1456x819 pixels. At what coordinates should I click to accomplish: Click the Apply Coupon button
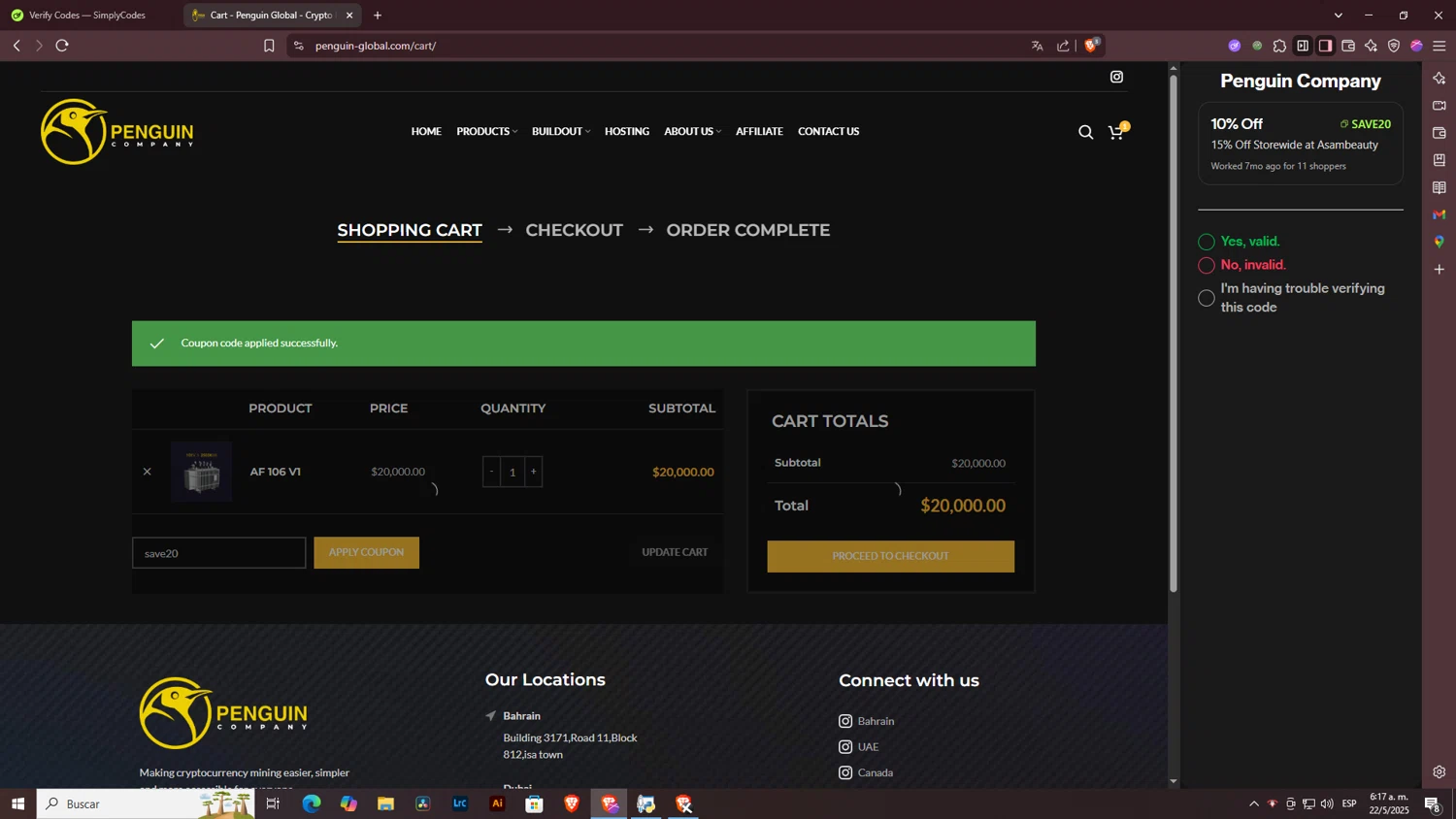tap(367, 552)
